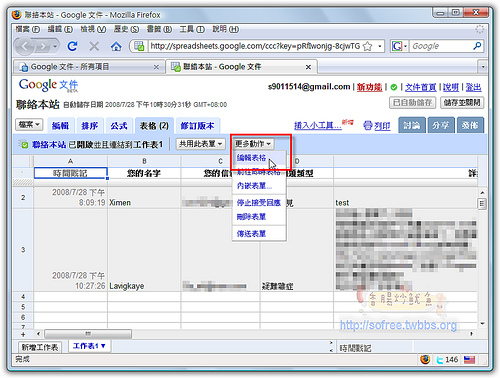The width and height of the screenshot is (500, 378).
Task: Click the 登出 sign out link
Action: pyautogui.click(x=473, y=87)
